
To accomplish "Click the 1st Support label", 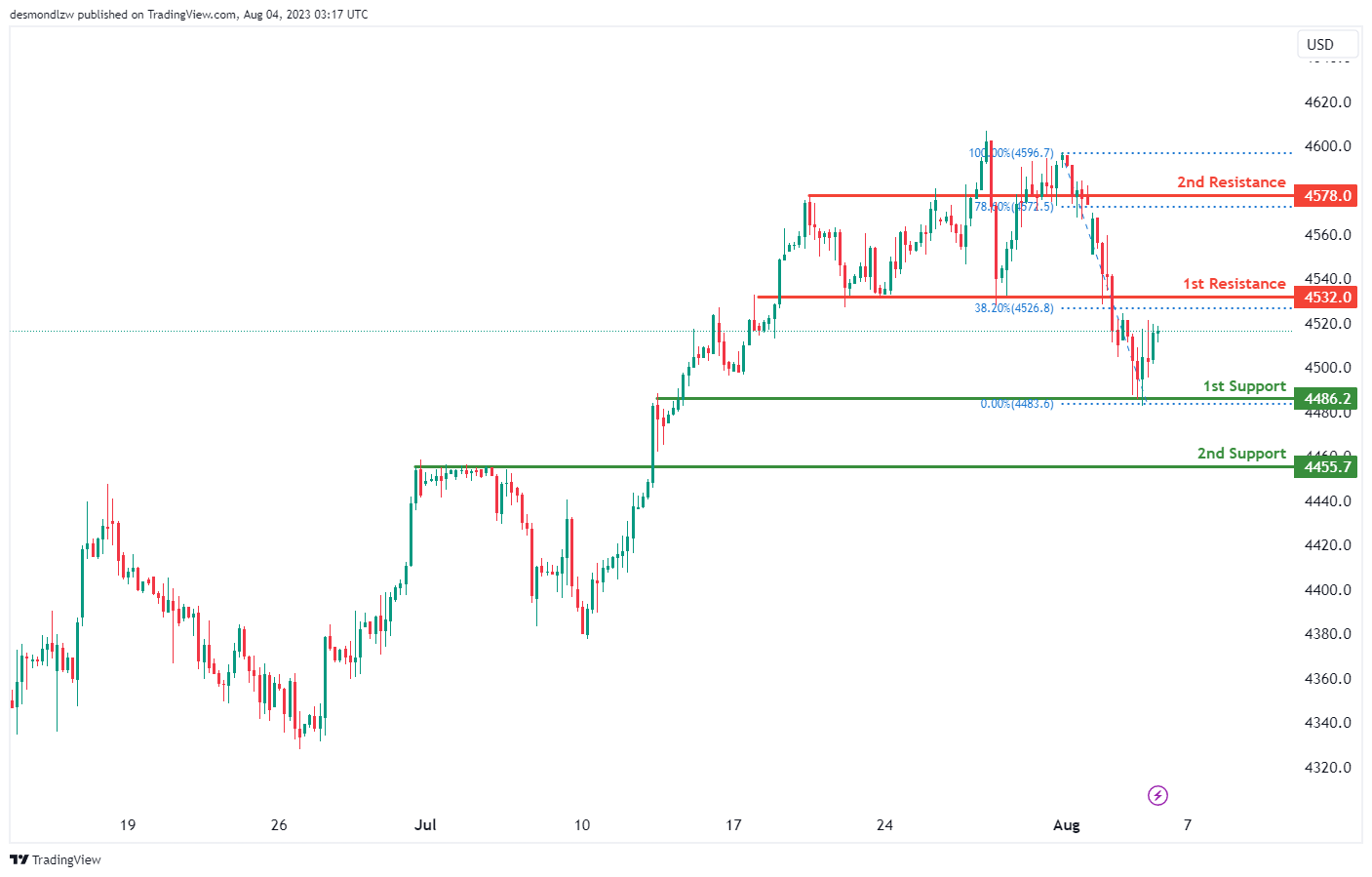I will (x=1244, y=386).
